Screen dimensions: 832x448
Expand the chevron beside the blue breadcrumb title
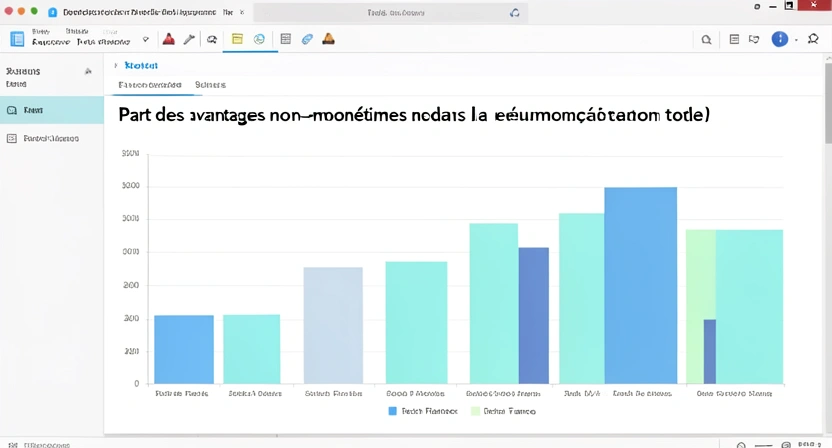pyautogui.click(x=116, y=65)
